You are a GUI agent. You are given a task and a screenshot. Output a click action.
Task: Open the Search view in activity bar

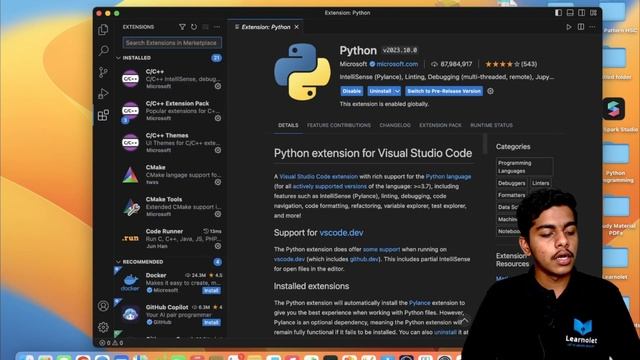[x=103, y=51]
